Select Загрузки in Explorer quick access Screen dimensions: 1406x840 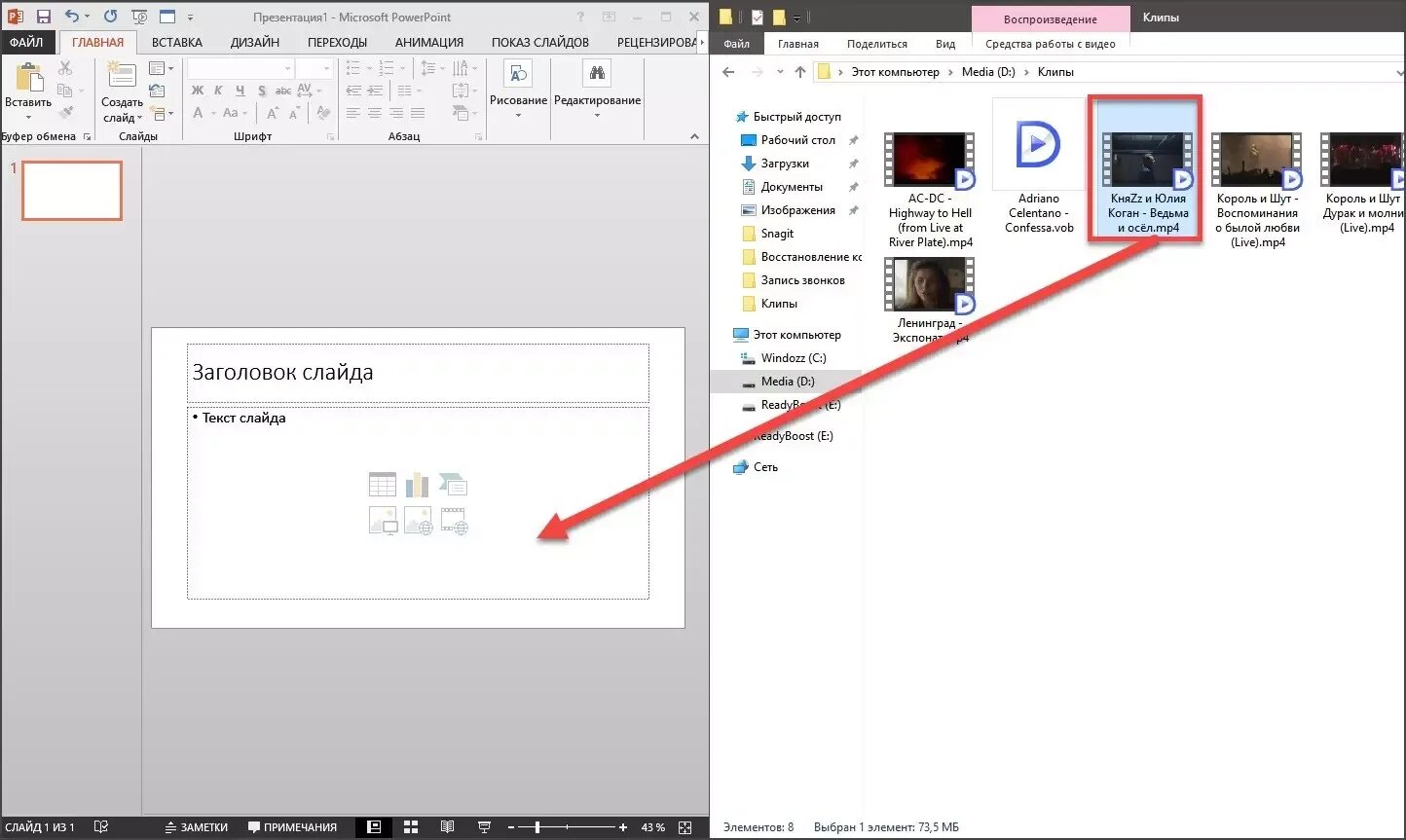pyautogui.click(x=785, y=164)
